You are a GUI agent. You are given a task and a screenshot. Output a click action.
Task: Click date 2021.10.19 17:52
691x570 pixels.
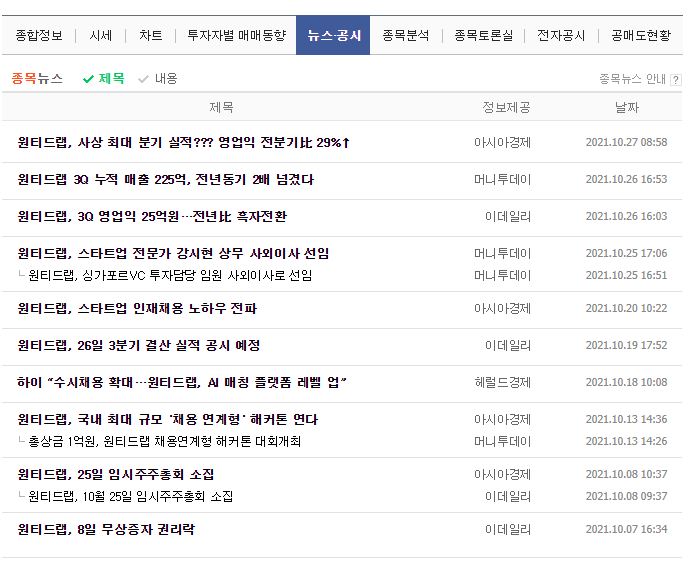point(626,345)
